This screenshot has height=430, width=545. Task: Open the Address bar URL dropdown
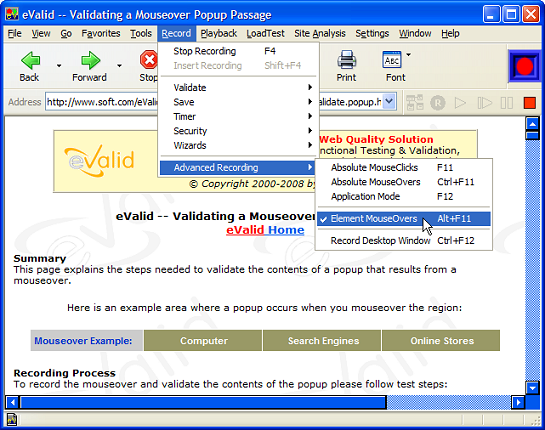(x=389, y=102)
